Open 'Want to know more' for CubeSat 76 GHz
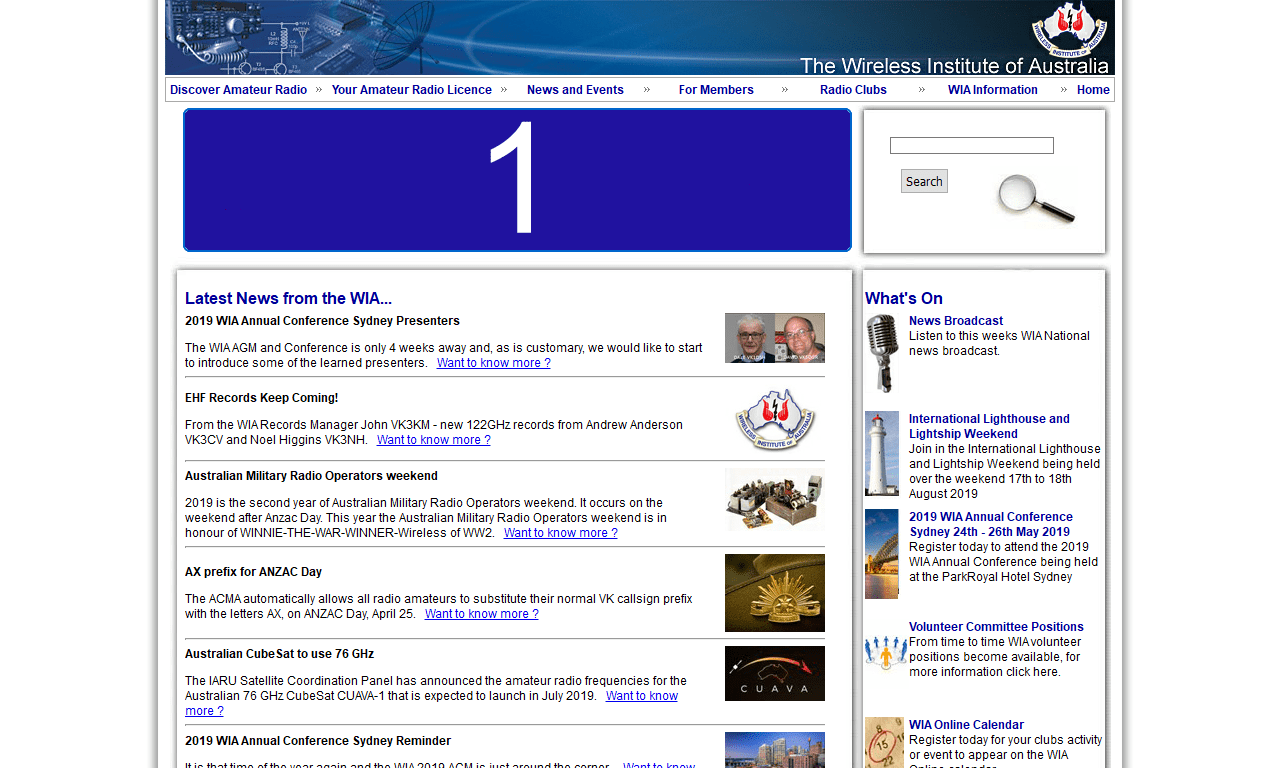The height and width of the screenshot is (768, 1280). (642, 696)
